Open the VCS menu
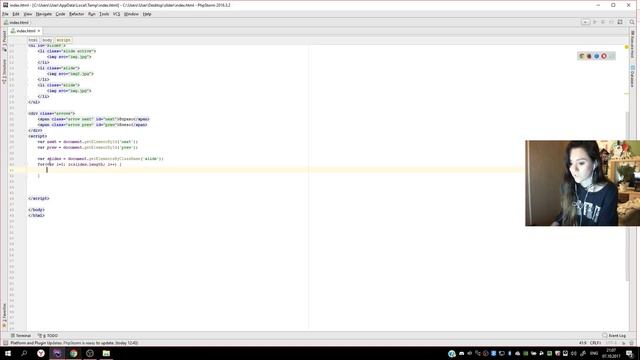The image size is (640, 360). coord(116,14)
